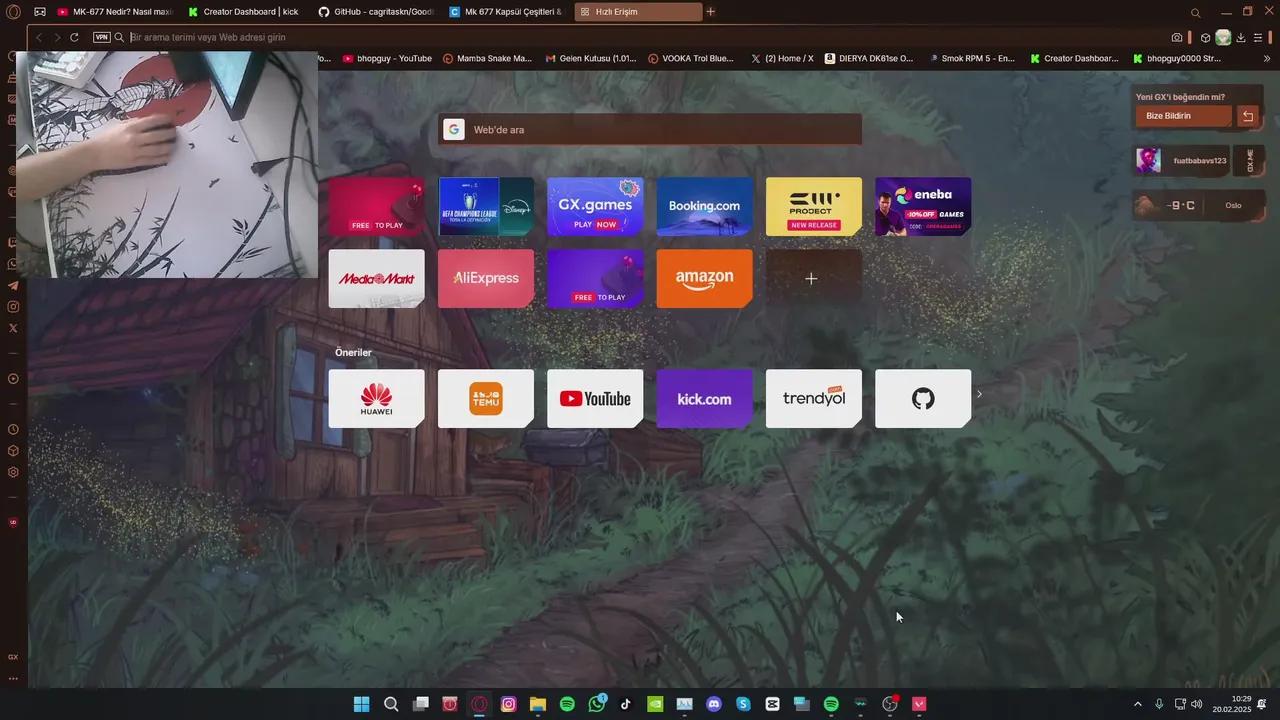Go back with the back arrow
The image size is (1280, 720).
coord(39,37)
